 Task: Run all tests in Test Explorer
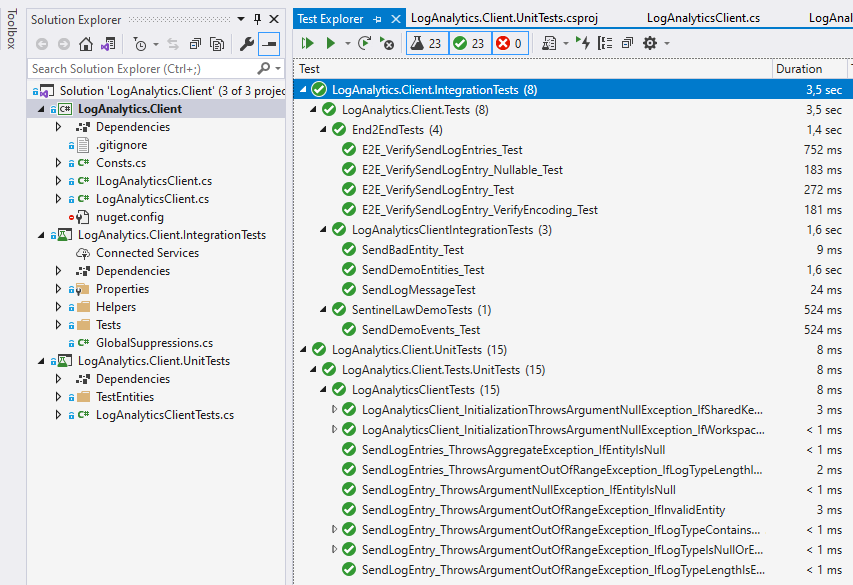(308, 43)
